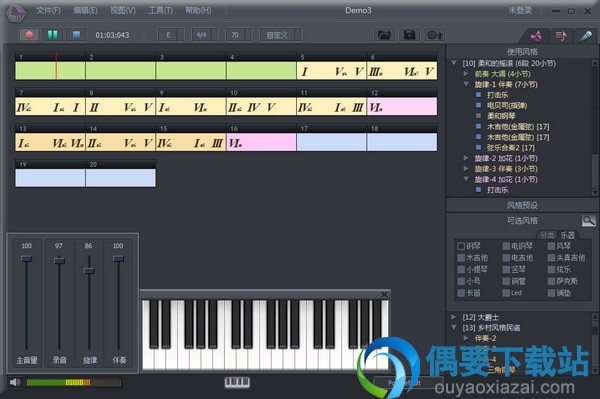Click the 风格预设 panel header
600x399 pixels.
click(522, 205)
